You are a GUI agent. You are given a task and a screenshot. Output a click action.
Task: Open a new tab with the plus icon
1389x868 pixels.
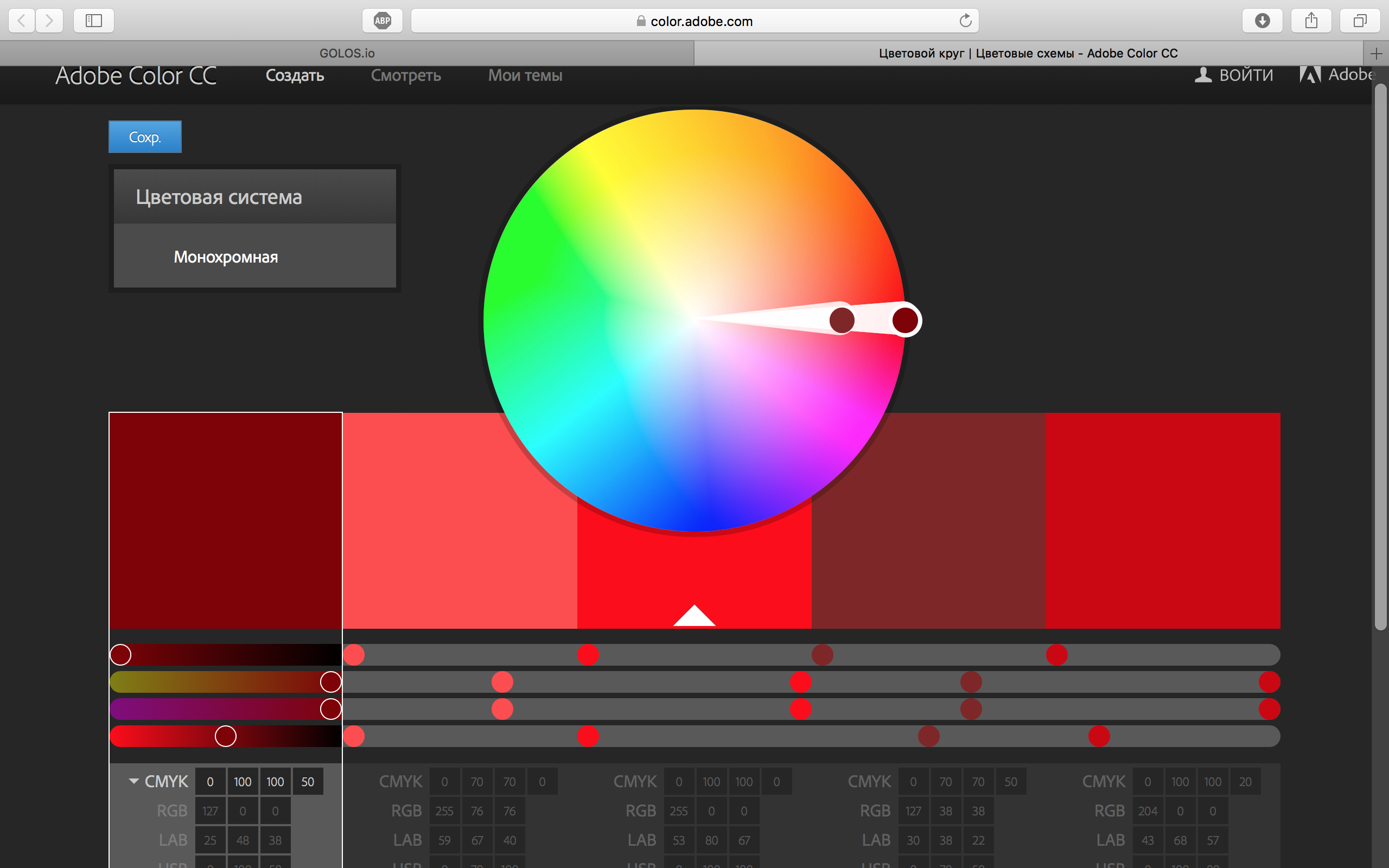(x=1376, y=53)
